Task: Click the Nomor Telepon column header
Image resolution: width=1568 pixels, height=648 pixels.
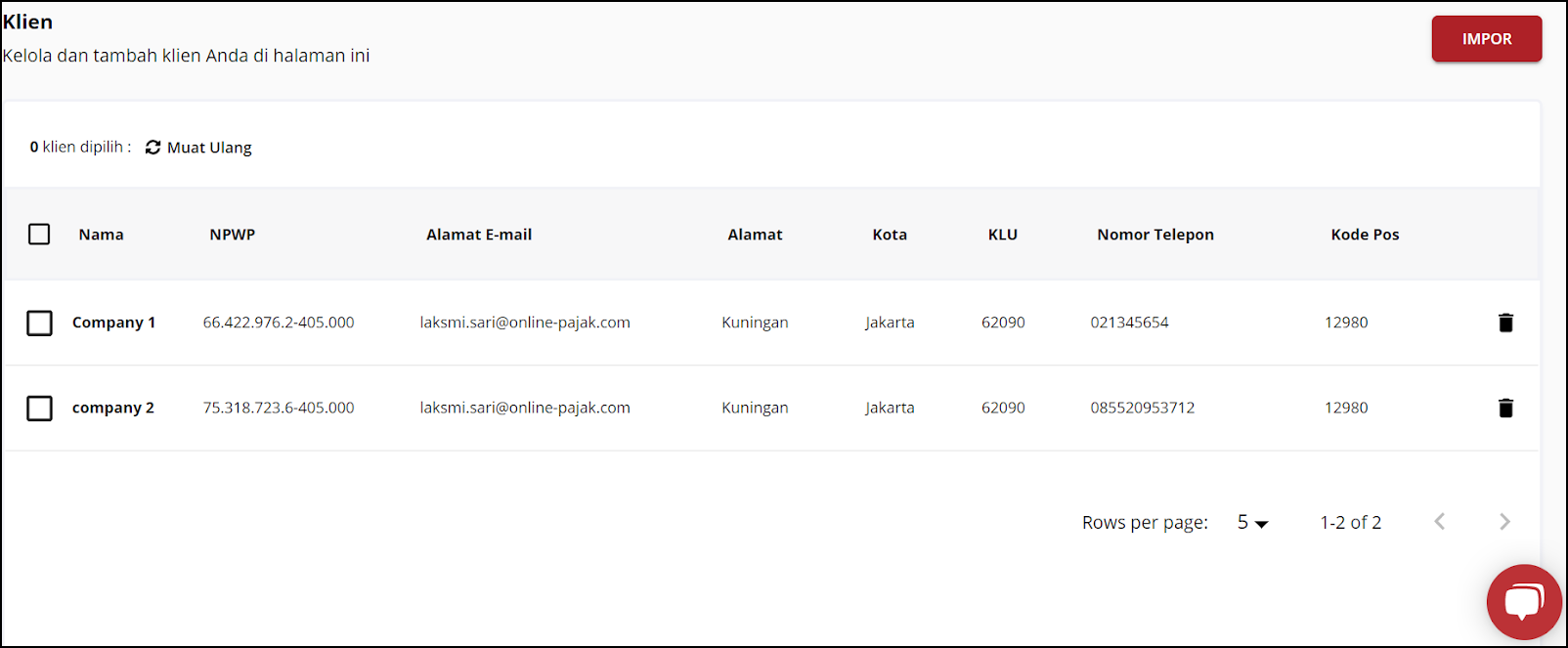Action: click(x=1154, y=235)
